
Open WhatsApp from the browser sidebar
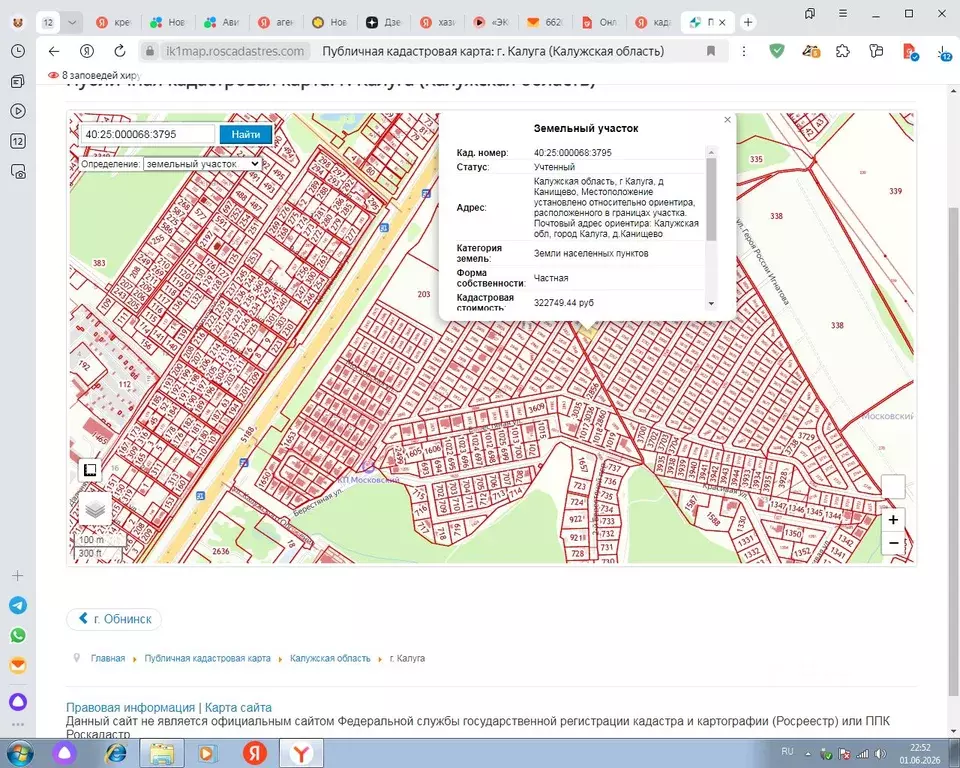[x=18, y=636]
